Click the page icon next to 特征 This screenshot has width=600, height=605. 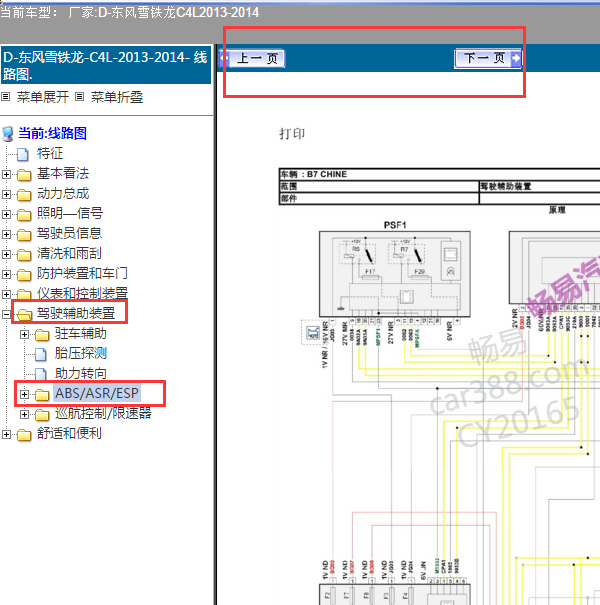pyautogui.click(x=23, y=154)
